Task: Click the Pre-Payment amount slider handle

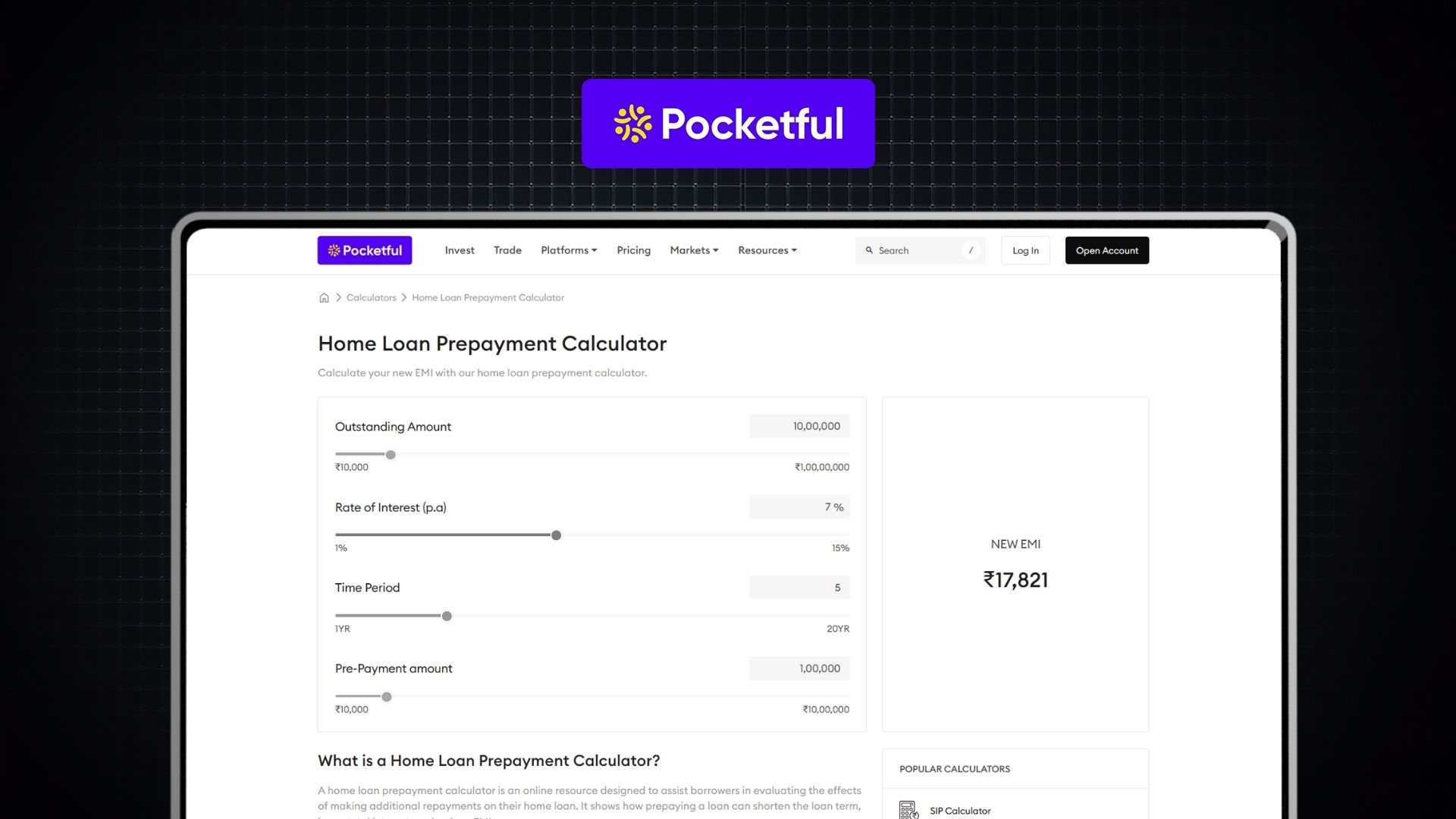Action: tap(387, 696)
